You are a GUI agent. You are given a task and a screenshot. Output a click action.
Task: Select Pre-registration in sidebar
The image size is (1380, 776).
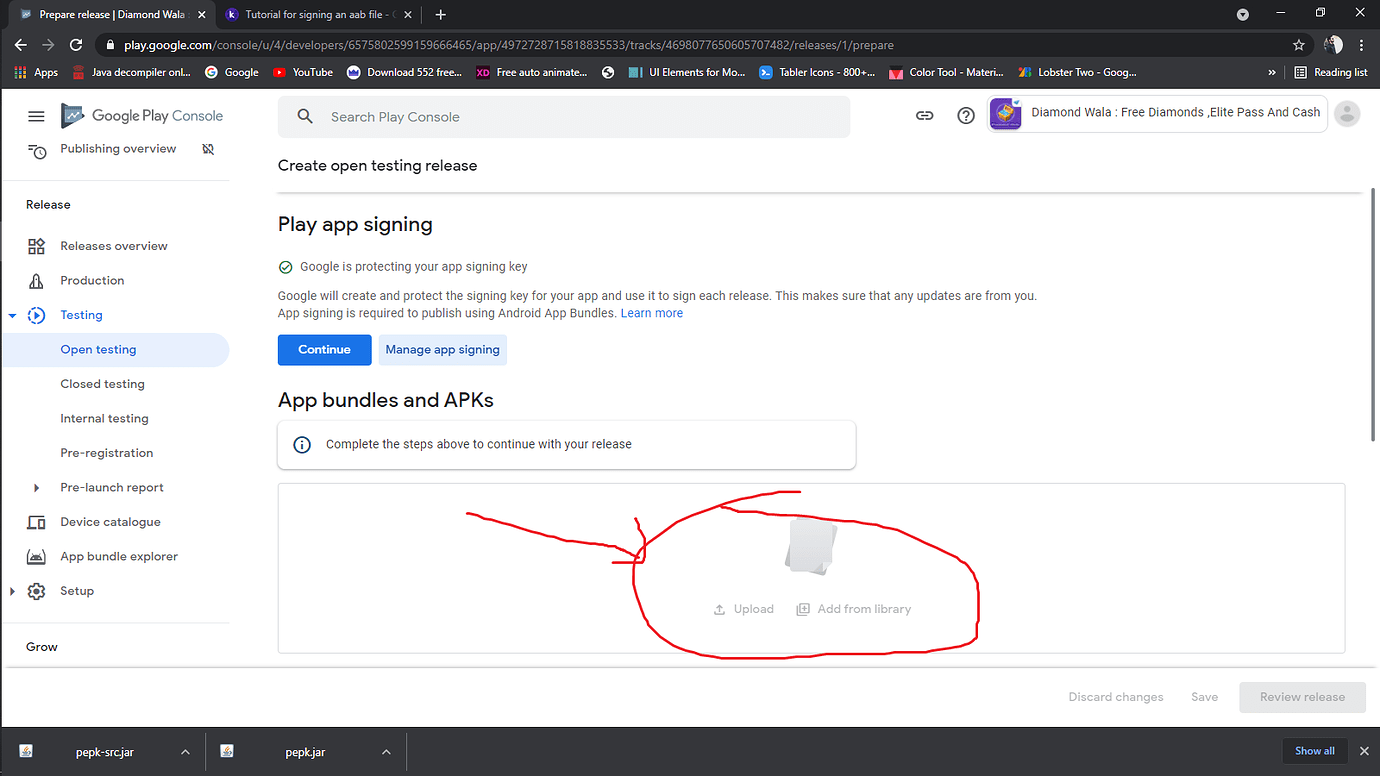tap(106, 453)
